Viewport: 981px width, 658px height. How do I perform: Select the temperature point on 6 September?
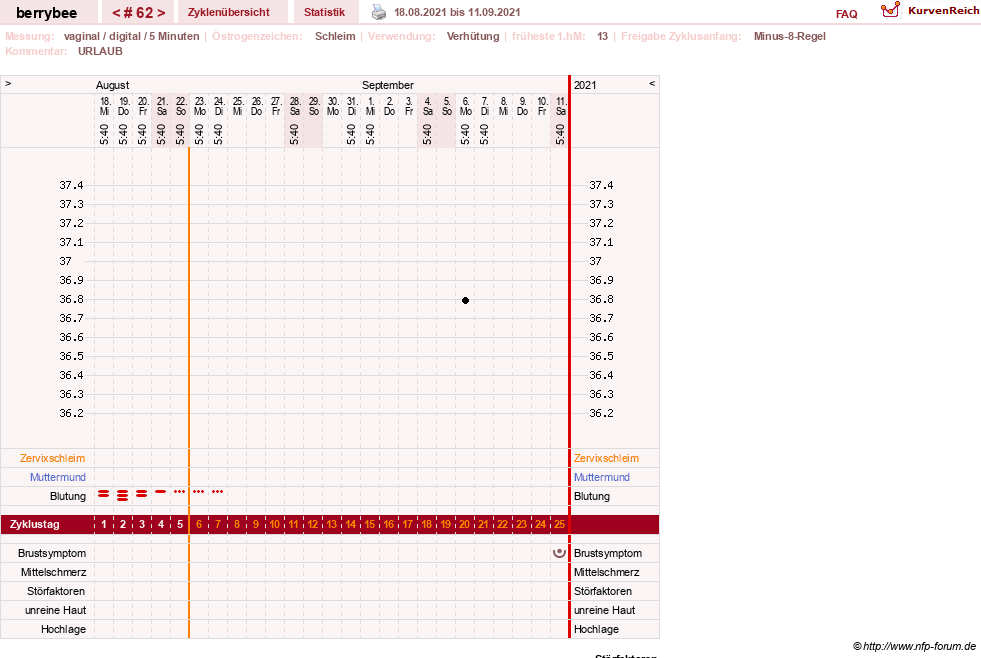[465, 300]
